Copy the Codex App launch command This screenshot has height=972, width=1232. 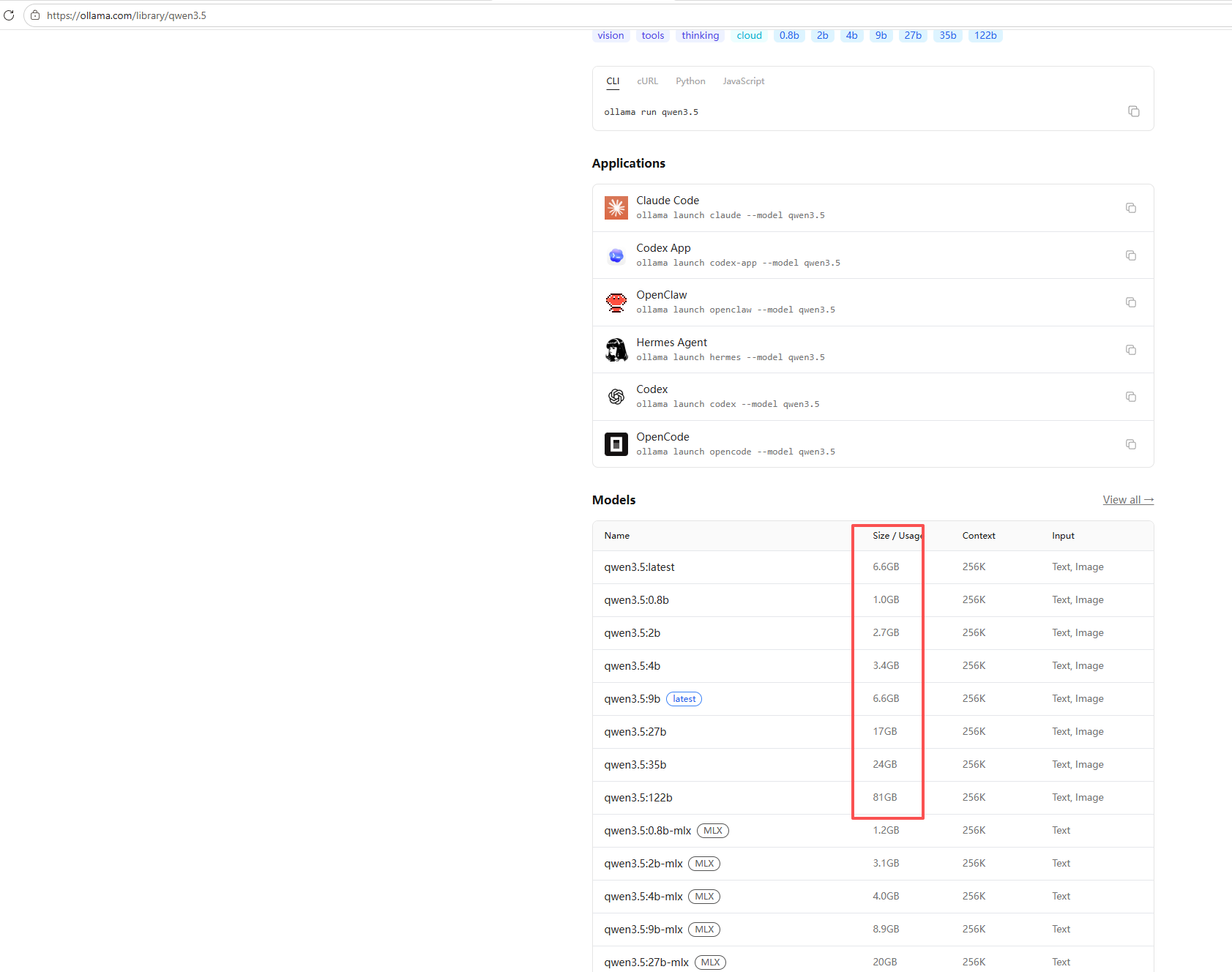[1131, 255]
